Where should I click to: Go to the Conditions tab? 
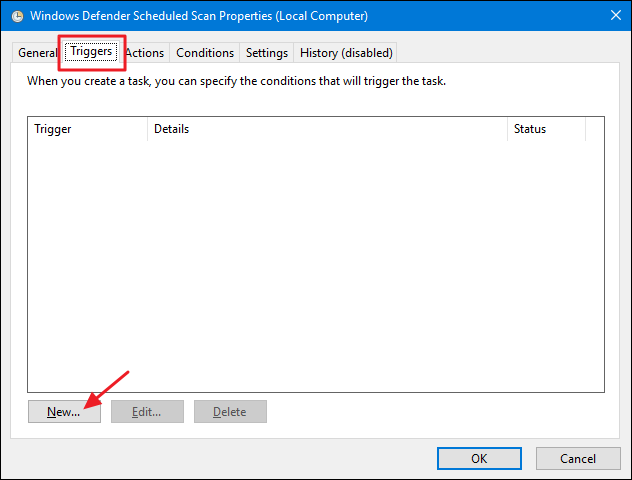click(x=205, y=53)
